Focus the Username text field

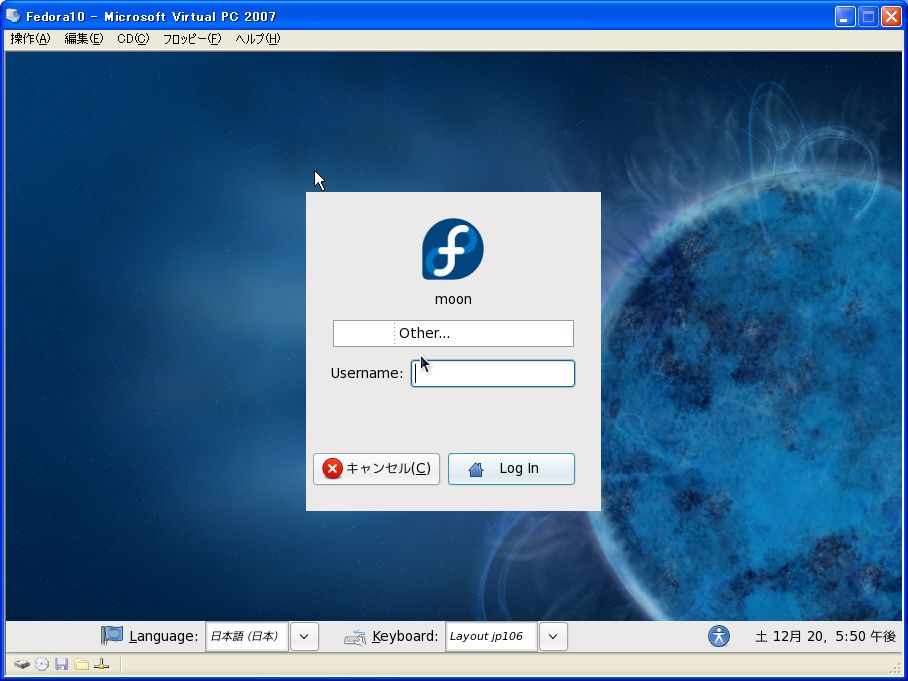493,374
